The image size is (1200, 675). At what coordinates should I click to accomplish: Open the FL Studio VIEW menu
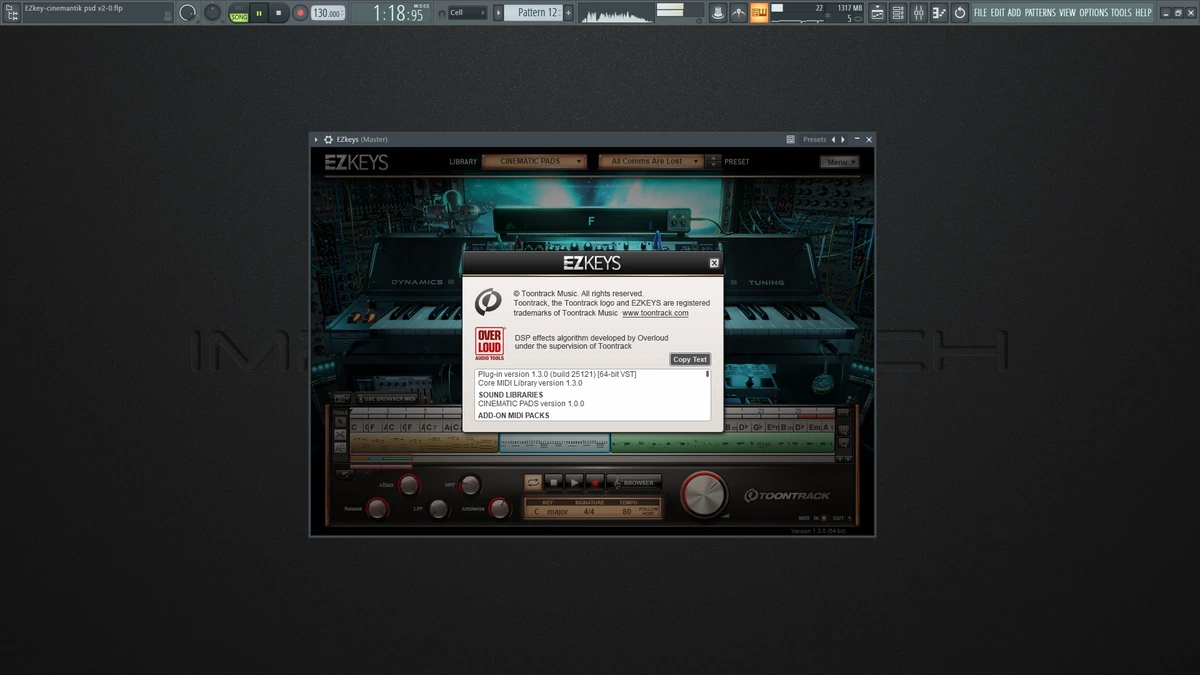coord(1067,13)
